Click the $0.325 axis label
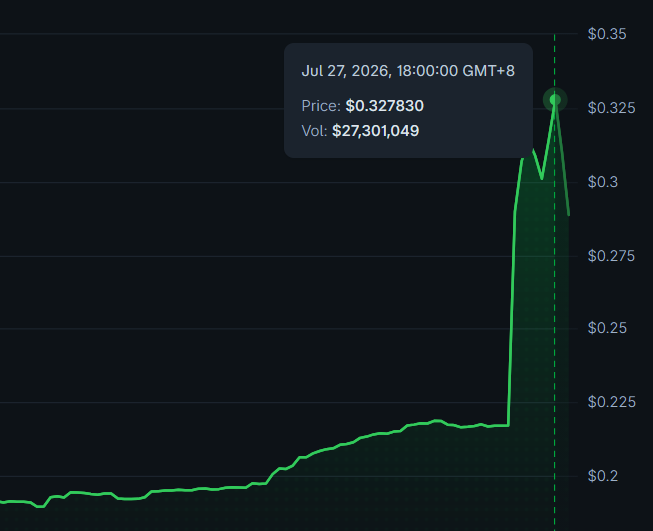 [x=611, y=108]
